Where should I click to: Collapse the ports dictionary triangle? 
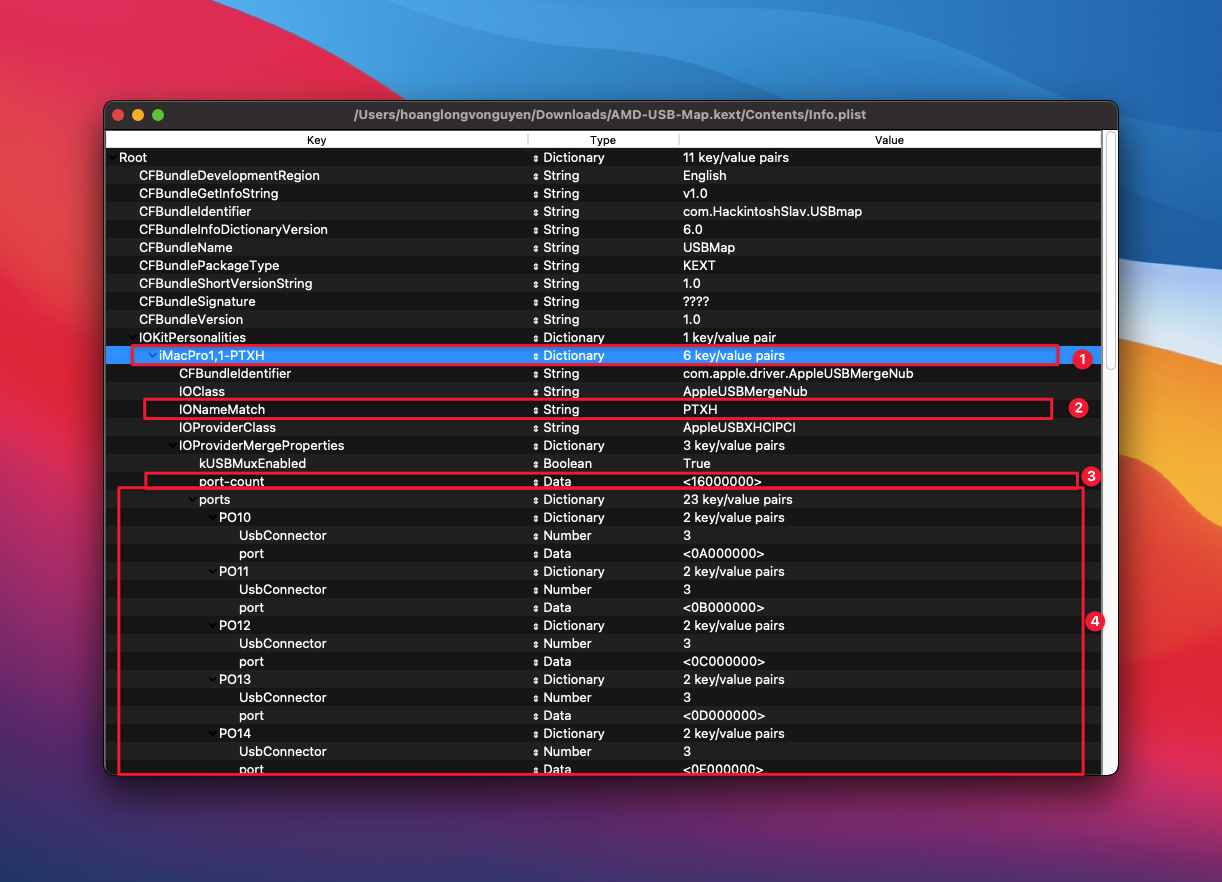click(191, 500)
